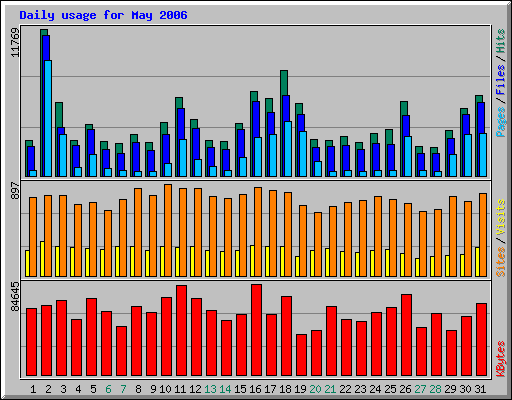This screenshot has height=400, width=512.
Task: Click the yellow Visits bar for day 16
Action: click(252, 261)
